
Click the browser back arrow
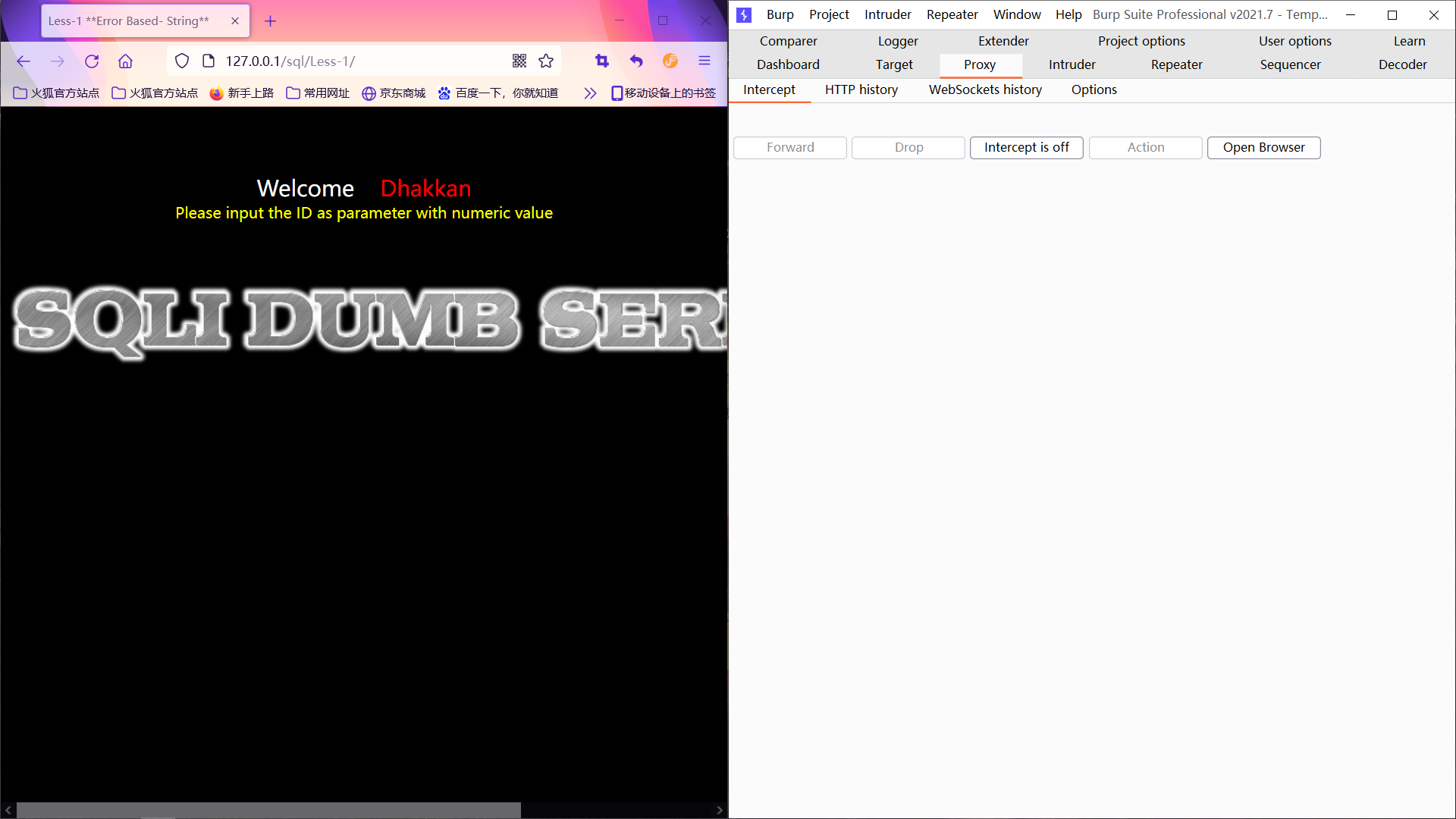pos(24,61)
